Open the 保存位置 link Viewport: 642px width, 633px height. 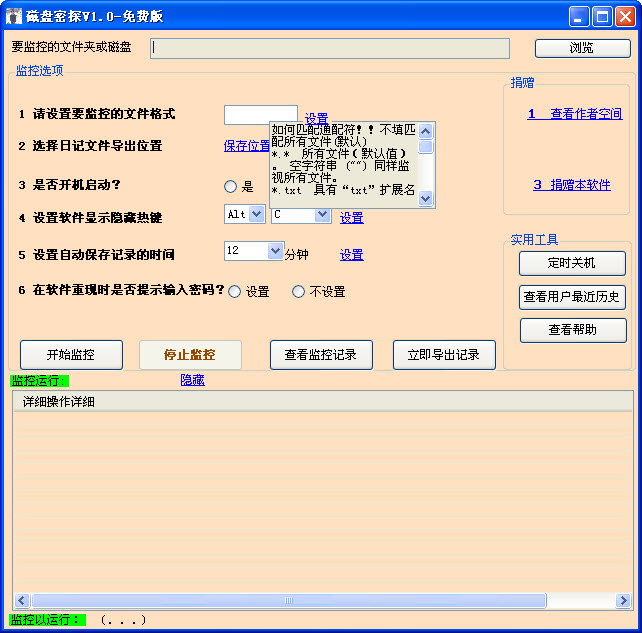pyautogui.click(x=246, y=146)
